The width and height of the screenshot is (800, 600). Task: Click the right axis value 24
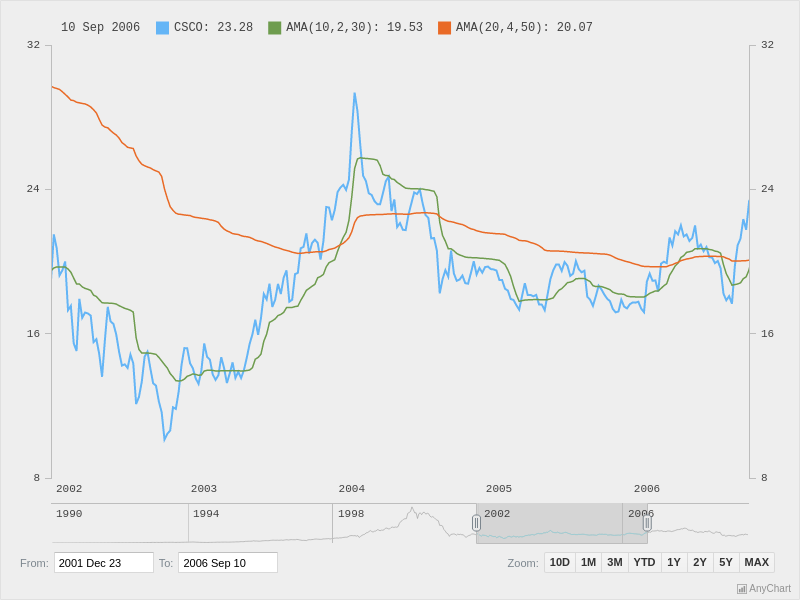click(767, 189)
